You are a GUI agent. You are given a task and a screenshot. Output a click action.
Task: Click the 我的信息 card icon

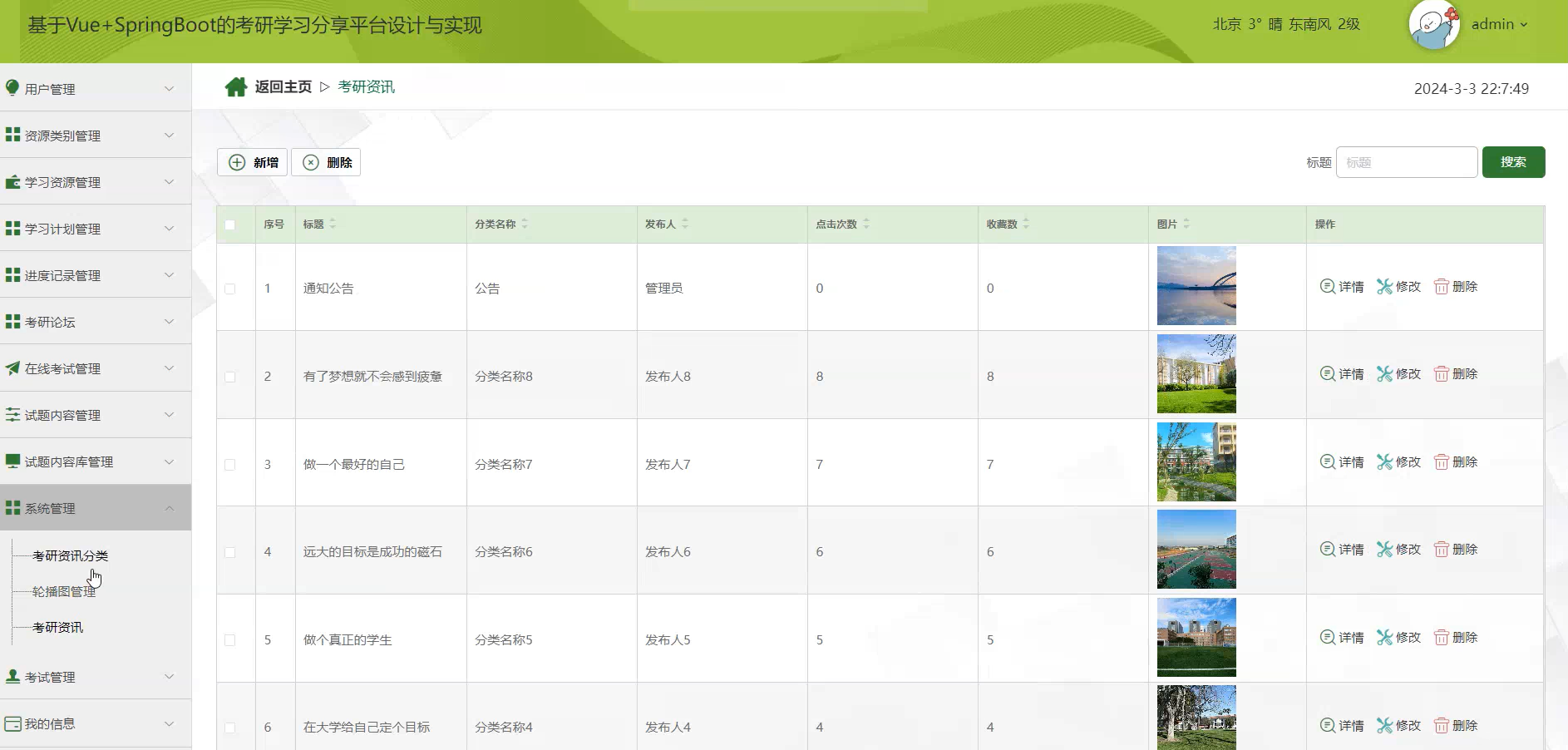(x=12, y=723)
